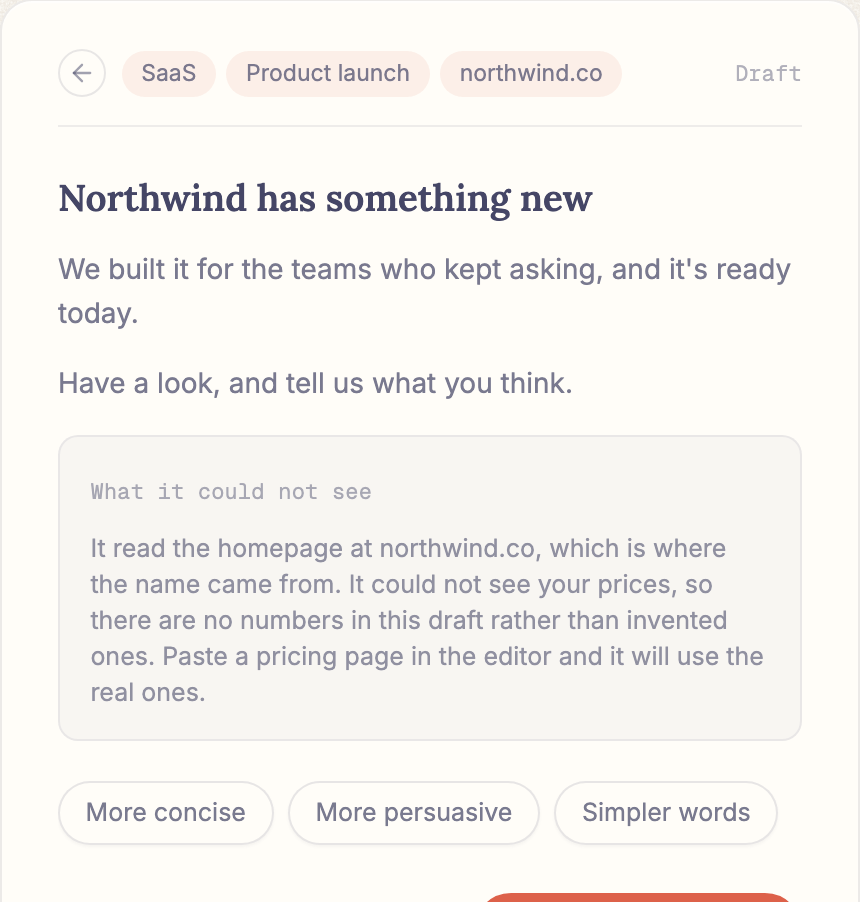The image size is (860, 902).
Task: Click the note text about reading the homepage
Action: [427, 620]
